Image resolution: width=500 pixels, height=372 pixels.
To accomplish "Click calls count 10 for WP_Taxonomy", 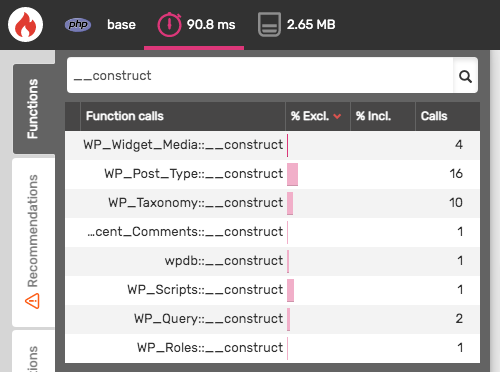I will click(x=456, y=203).
